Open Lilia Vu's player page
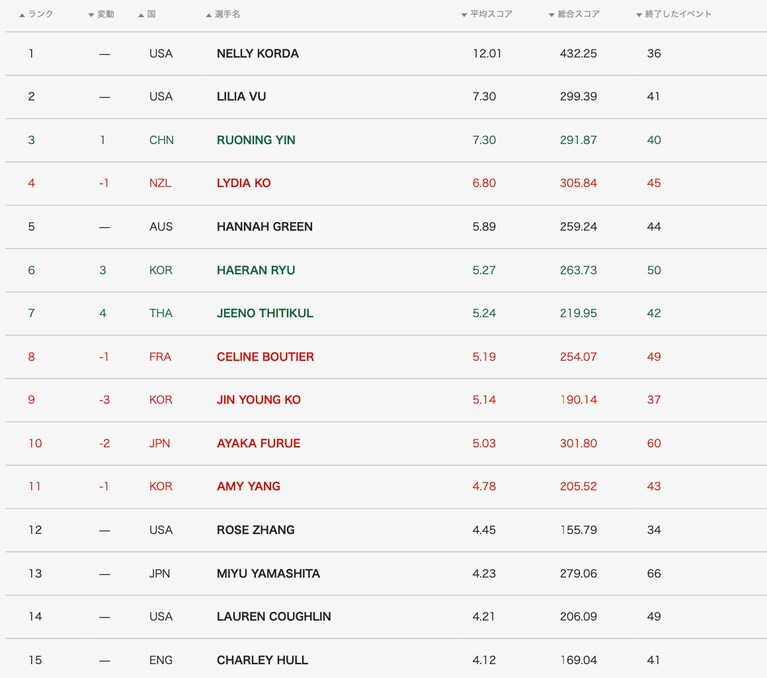The width and height of the screenshot is (767, 678). [x=241, y=97]
